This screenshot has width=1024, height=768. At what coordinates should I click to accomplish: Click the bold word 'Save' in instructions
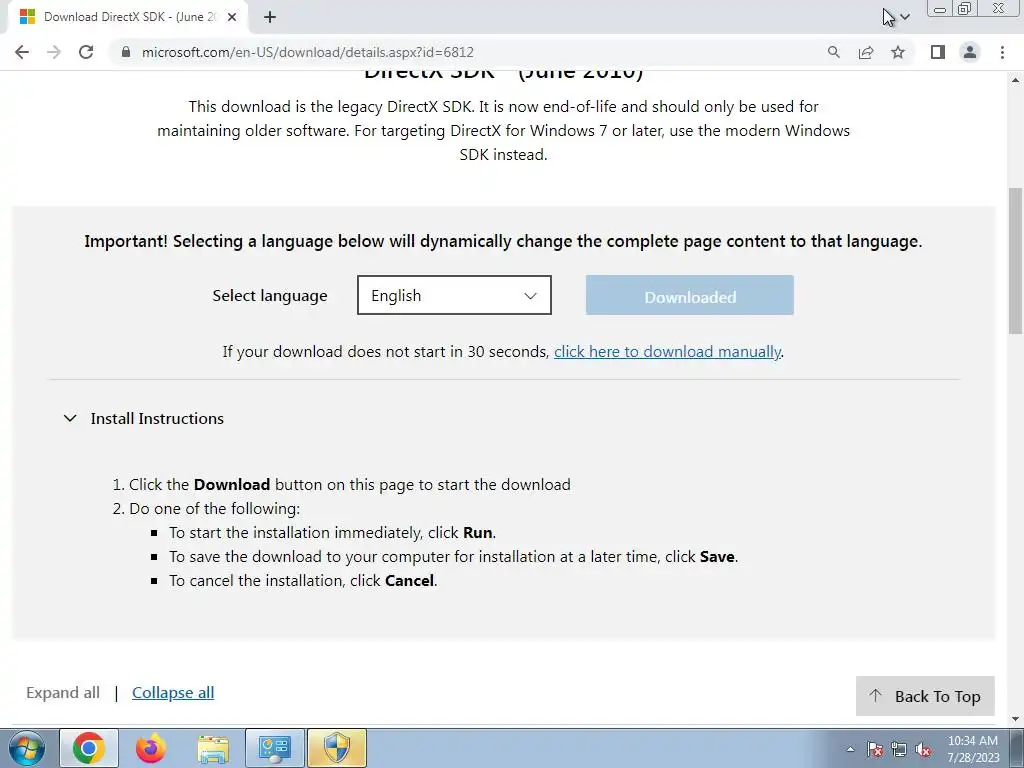718,556
